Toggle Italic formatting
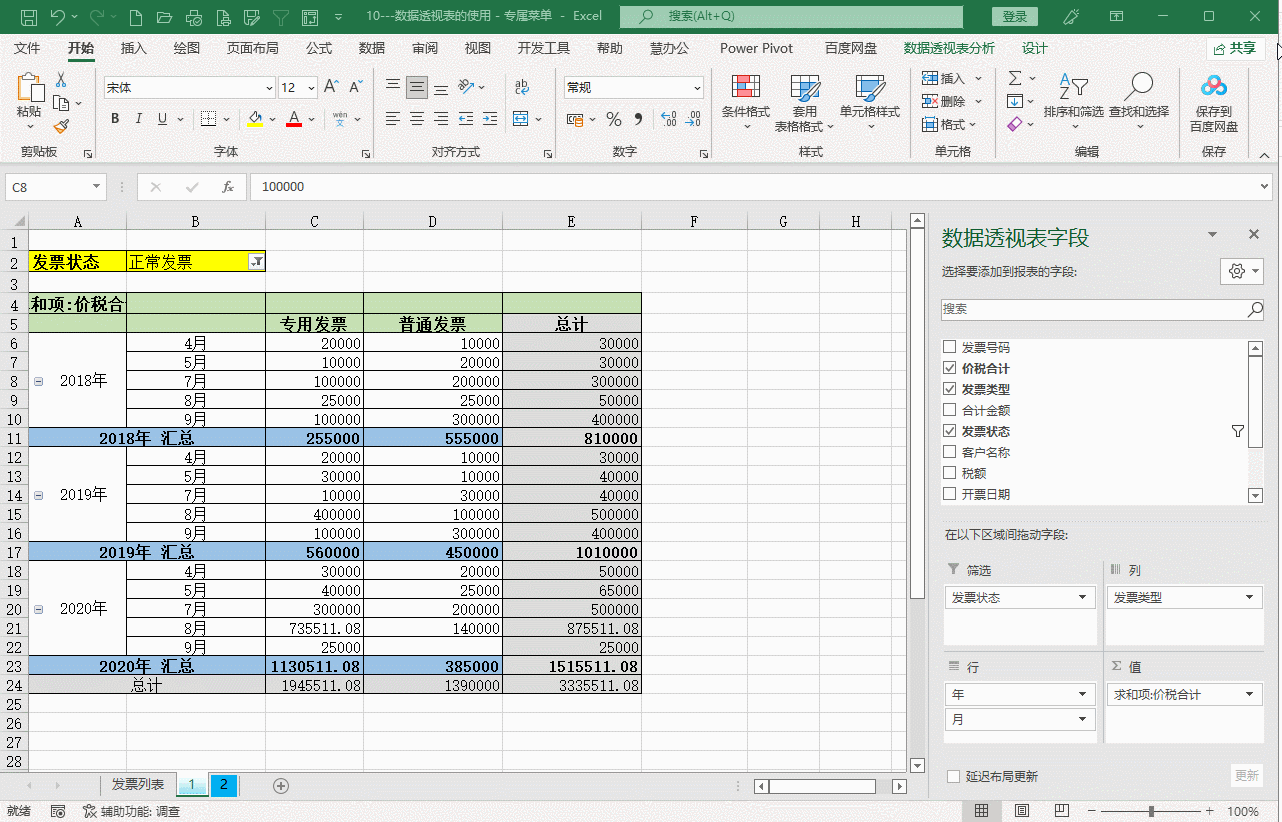The height and width of the screenshot is (822, 1282). (x=138, y=119)
